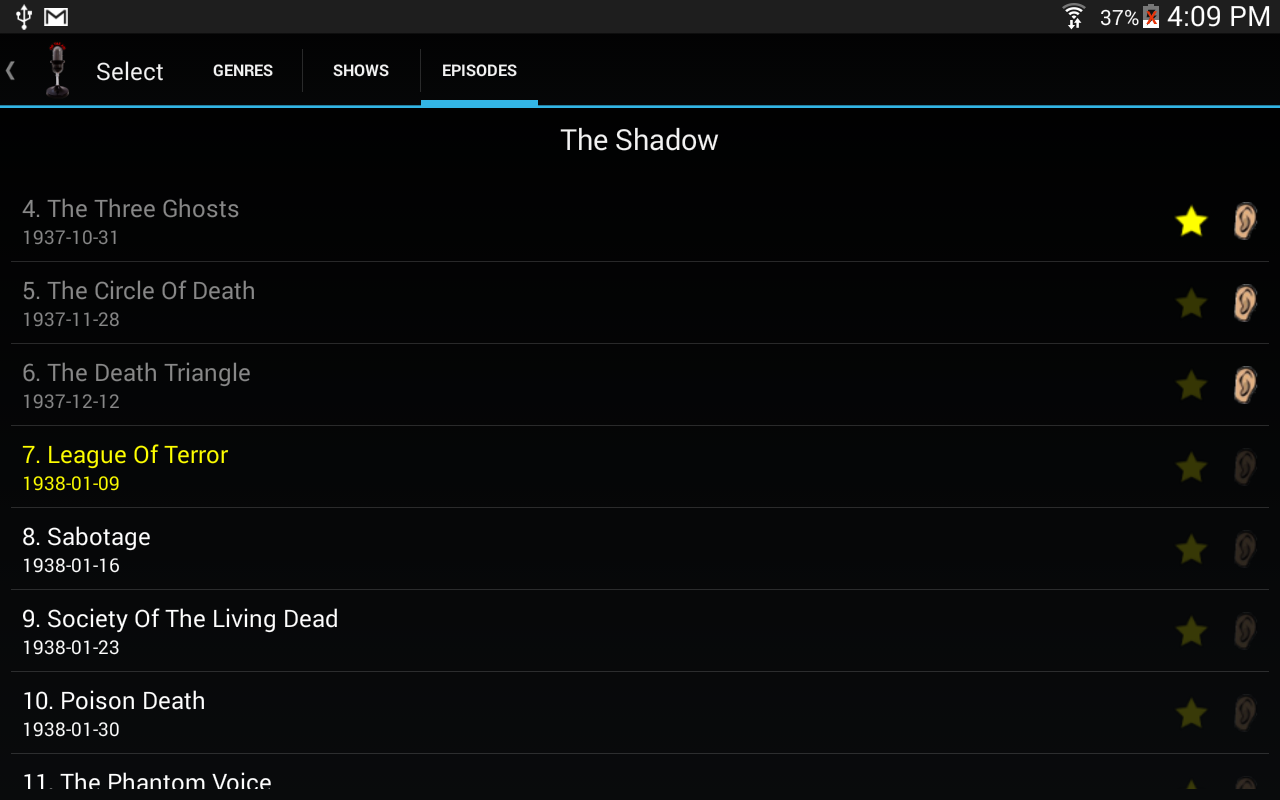Mark League Of Terror as listened
This screenshot has height=800, width=1280.
(1244, 467)
